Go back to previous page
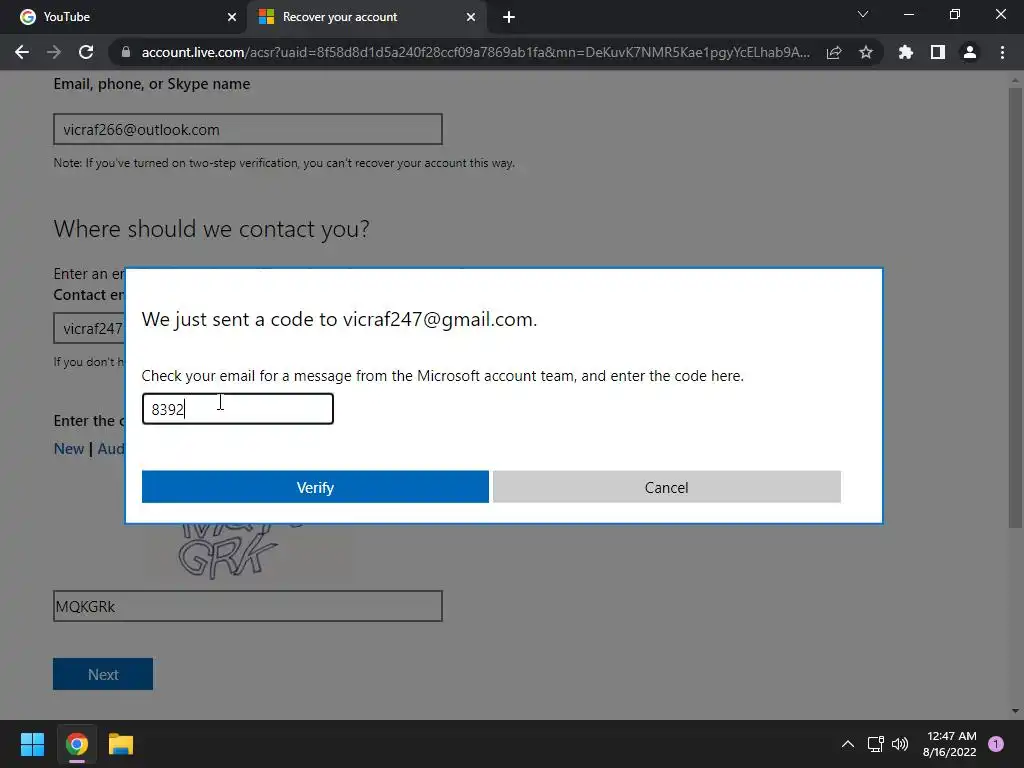 22,52
